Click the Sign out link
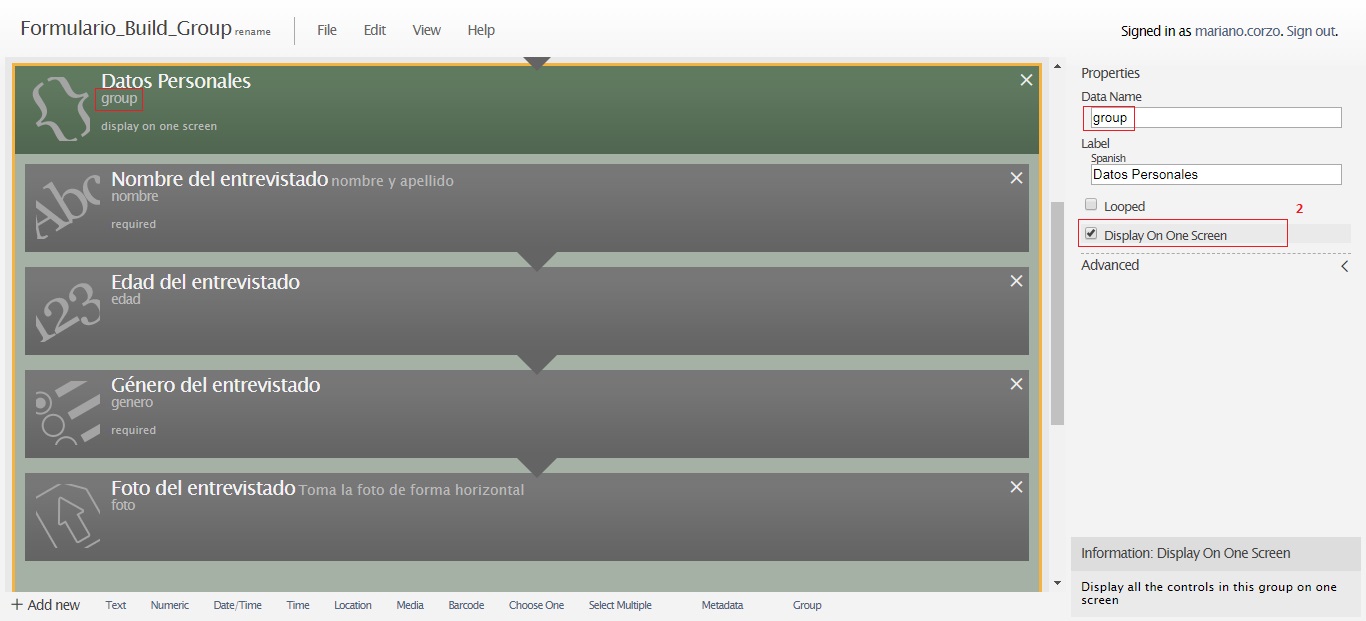1366x621 pixels. click(x=1311, y=31)
